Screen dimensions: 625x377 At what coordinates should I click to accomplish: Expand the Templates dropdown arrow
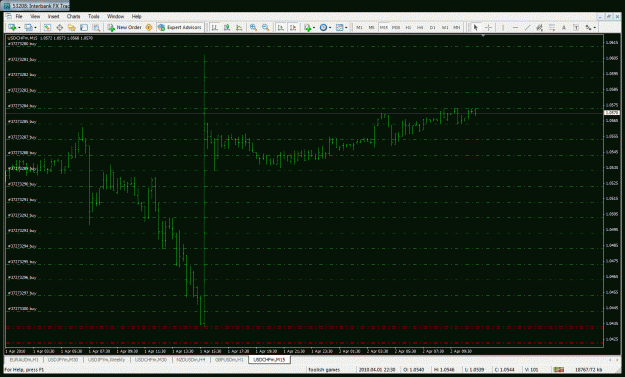point(346,27)
